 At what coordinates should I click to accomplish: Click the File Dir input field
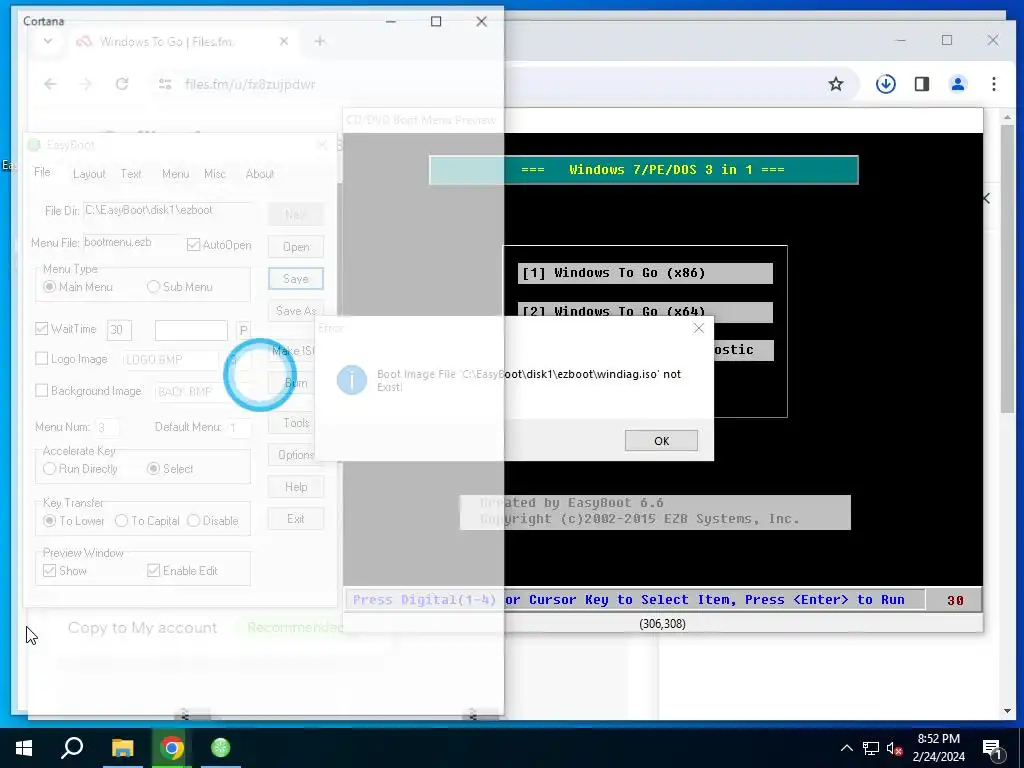click(x=168, y=210)
